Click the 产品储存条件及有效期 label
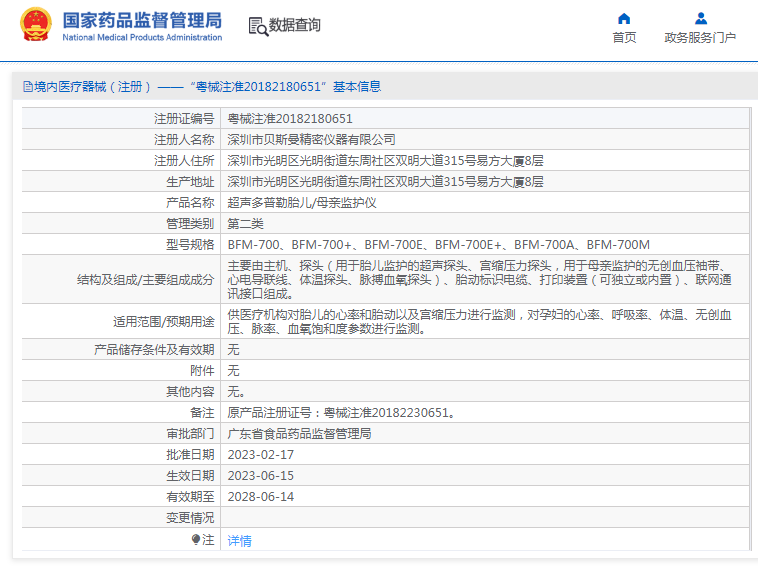The height and width of the screenshot is (570, 758). click(x=154, y=350)
